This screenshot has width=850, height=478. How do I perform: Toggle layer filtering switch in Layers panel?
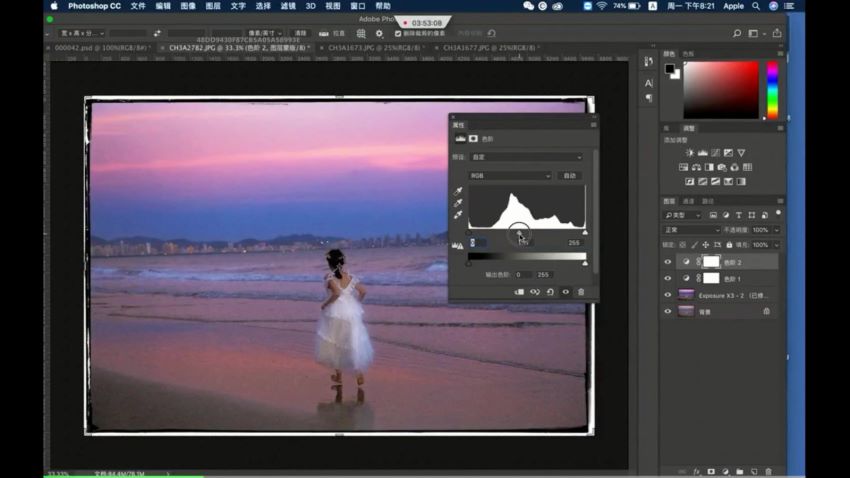(778, 213)
